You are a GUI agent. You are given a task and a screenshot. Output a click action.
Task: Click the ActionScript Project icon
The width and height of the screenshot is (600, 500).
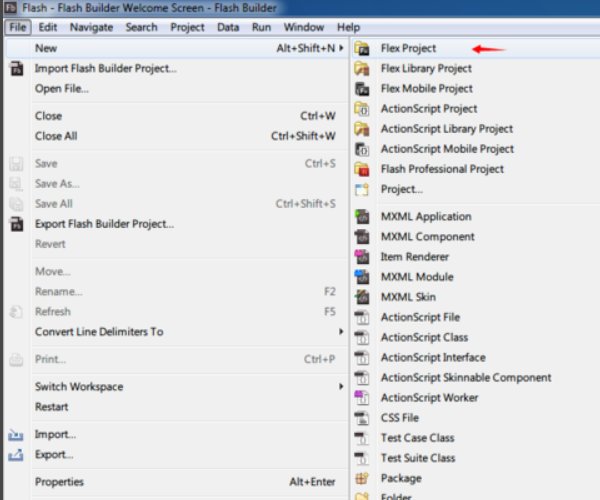pos(362,108)
